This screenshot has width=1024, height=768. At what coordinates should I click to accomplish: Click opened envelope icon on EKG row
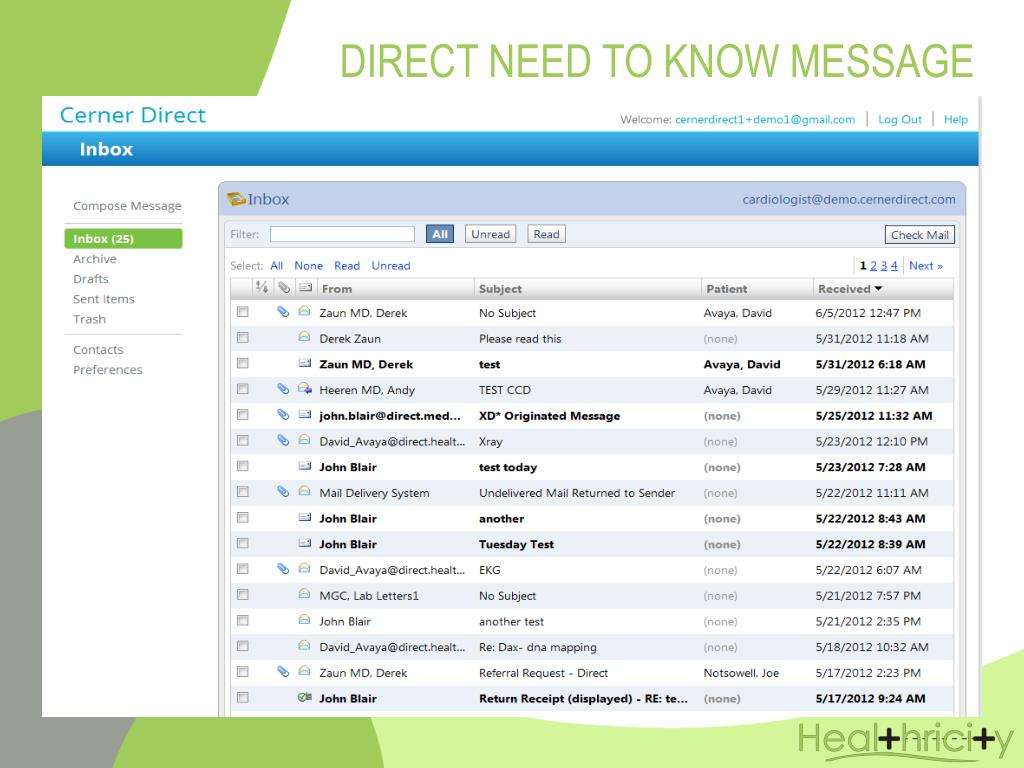point(304,569)
